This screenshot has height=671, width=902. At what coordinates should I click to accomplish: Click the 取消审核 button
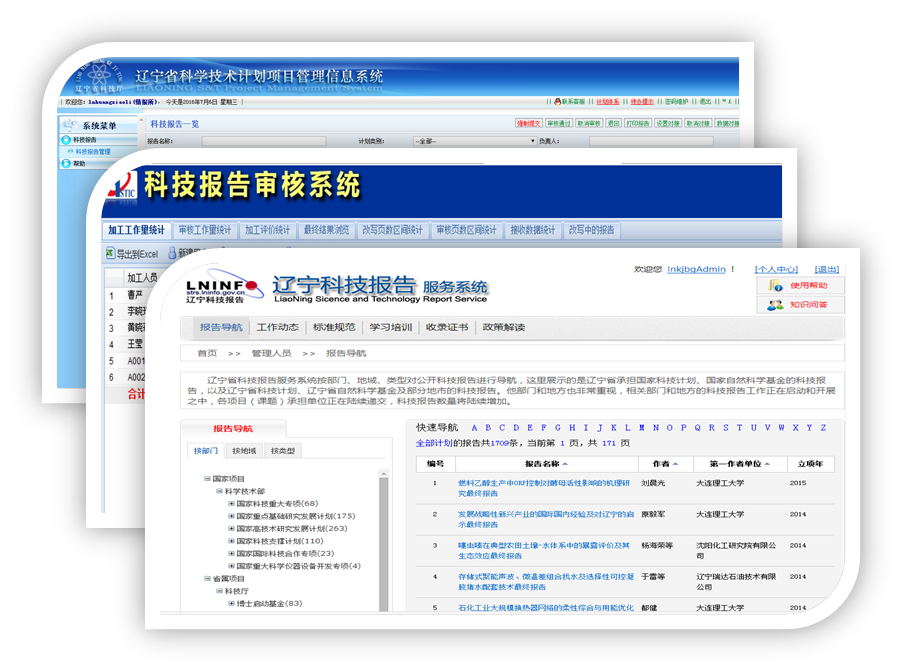pyautogui.click(x=589, y=123)
